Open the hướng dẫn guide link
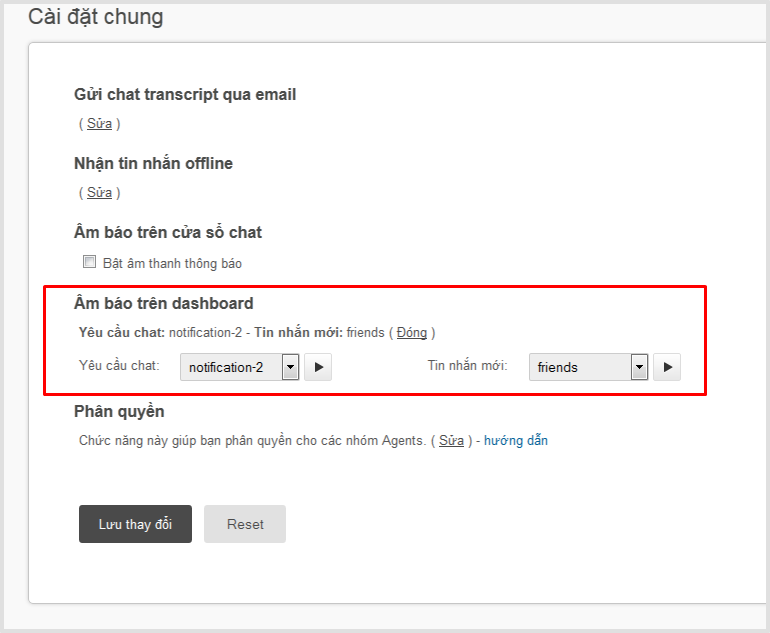Image resolution: width=770 pixels, height=633 pixels. click(x=516, y=440)
